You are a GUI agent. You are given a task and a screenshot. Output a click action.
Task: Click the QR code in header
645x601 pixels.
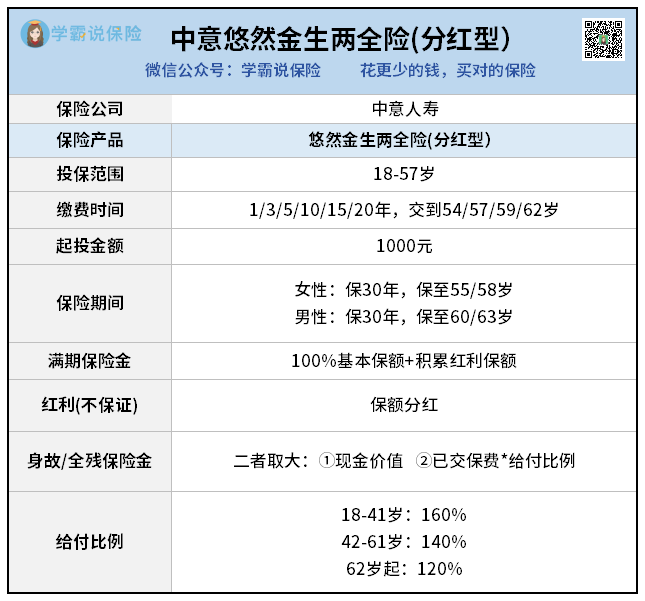(x=603, y=39)
